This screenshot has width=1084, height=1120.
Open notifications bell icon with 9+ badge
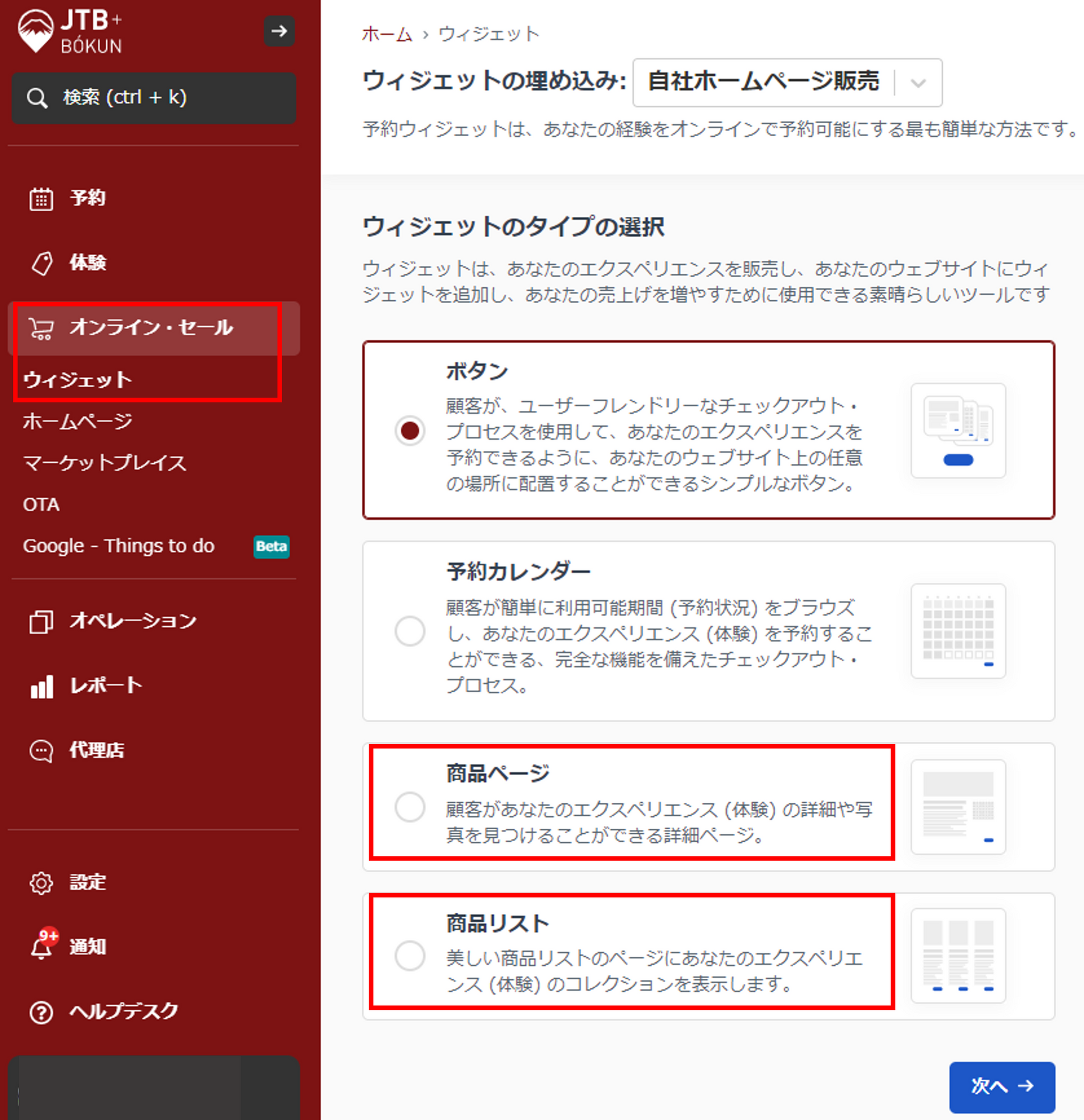click(x=41, y=947)
